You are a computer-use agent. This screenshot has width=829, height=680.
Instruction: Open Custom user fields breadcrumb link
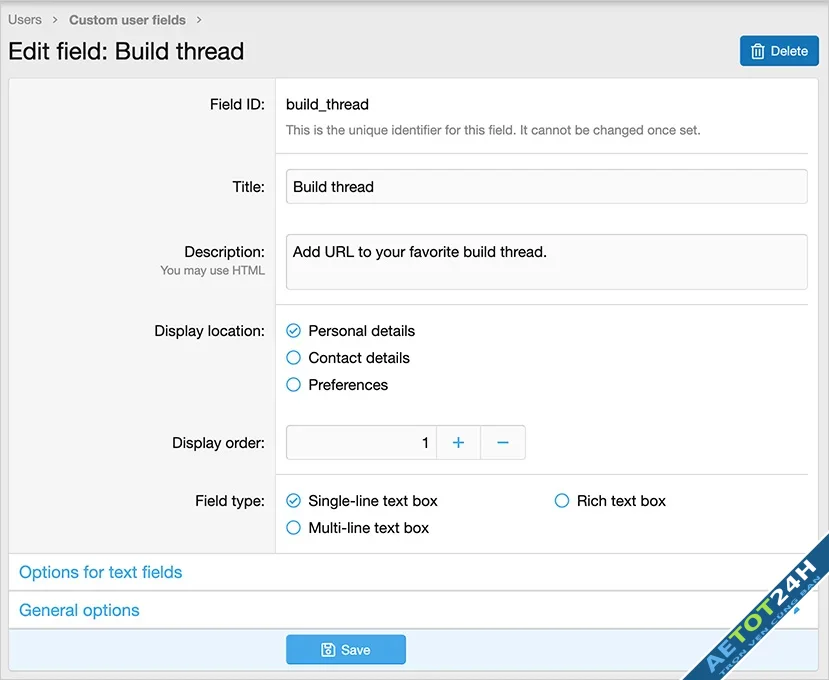coord(127,20)
